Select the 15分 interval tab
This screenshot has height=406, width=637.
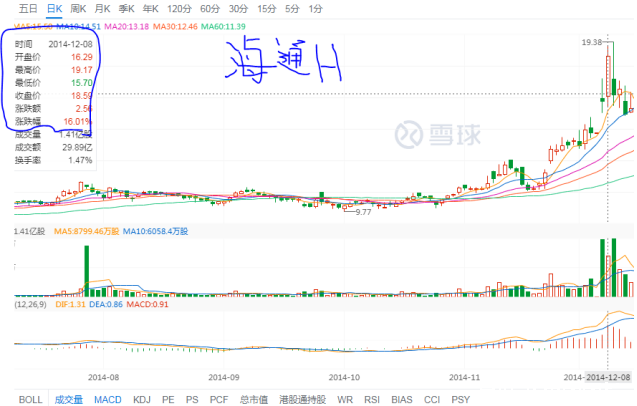[266, 9]
